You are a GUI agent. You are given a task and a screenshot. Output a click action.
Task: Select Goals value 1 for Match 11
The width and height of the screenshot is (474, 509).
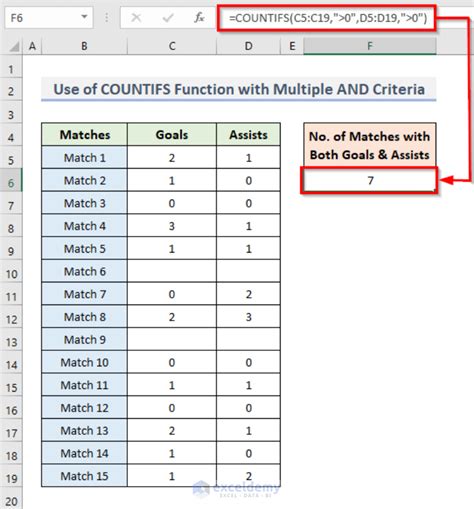tap(172, 385)
